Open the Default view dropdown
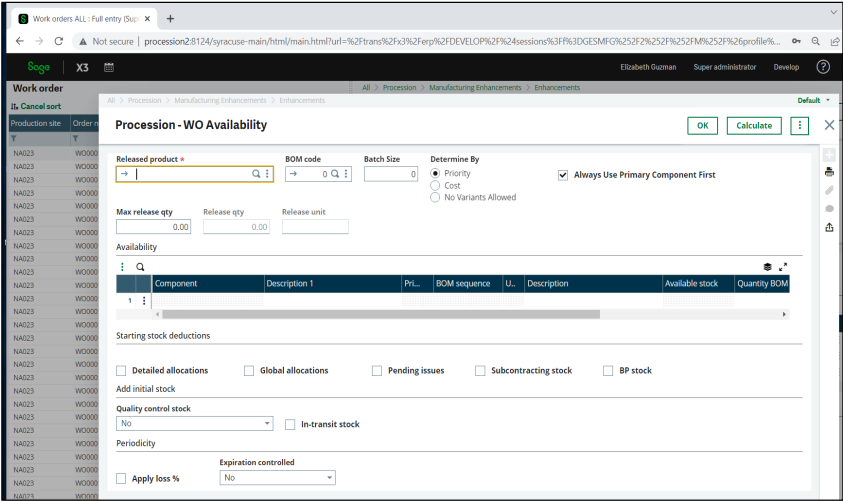The image size is (843, 501). pyautogui.click(x=813, y=101)
